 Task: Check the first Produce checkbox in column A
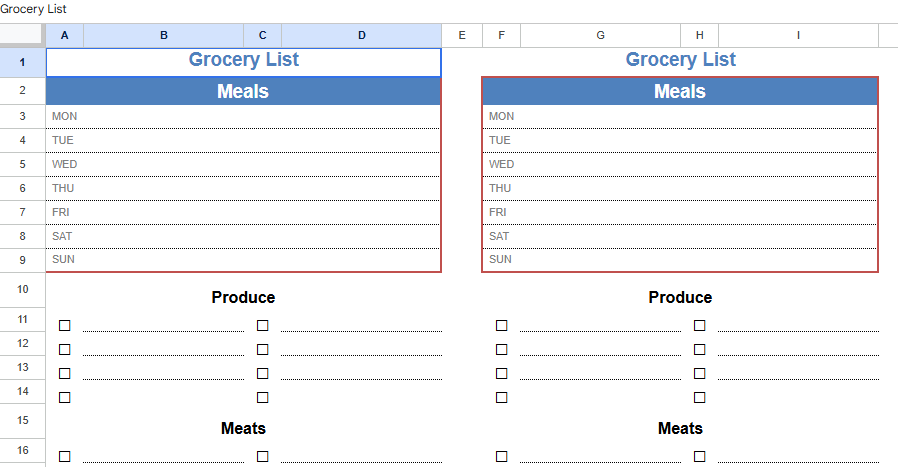65,325
